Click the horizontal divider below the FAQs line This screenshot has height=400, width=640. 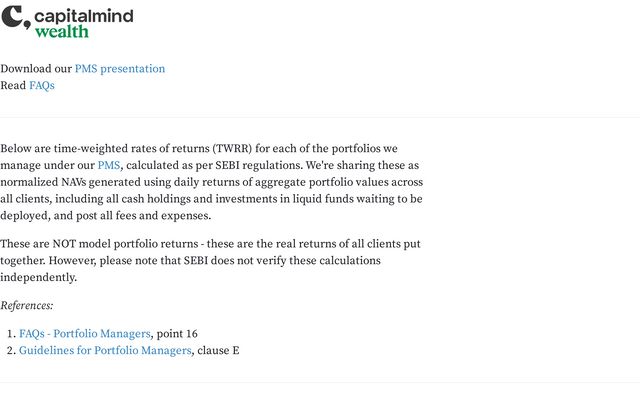click(x=320, y=118)
